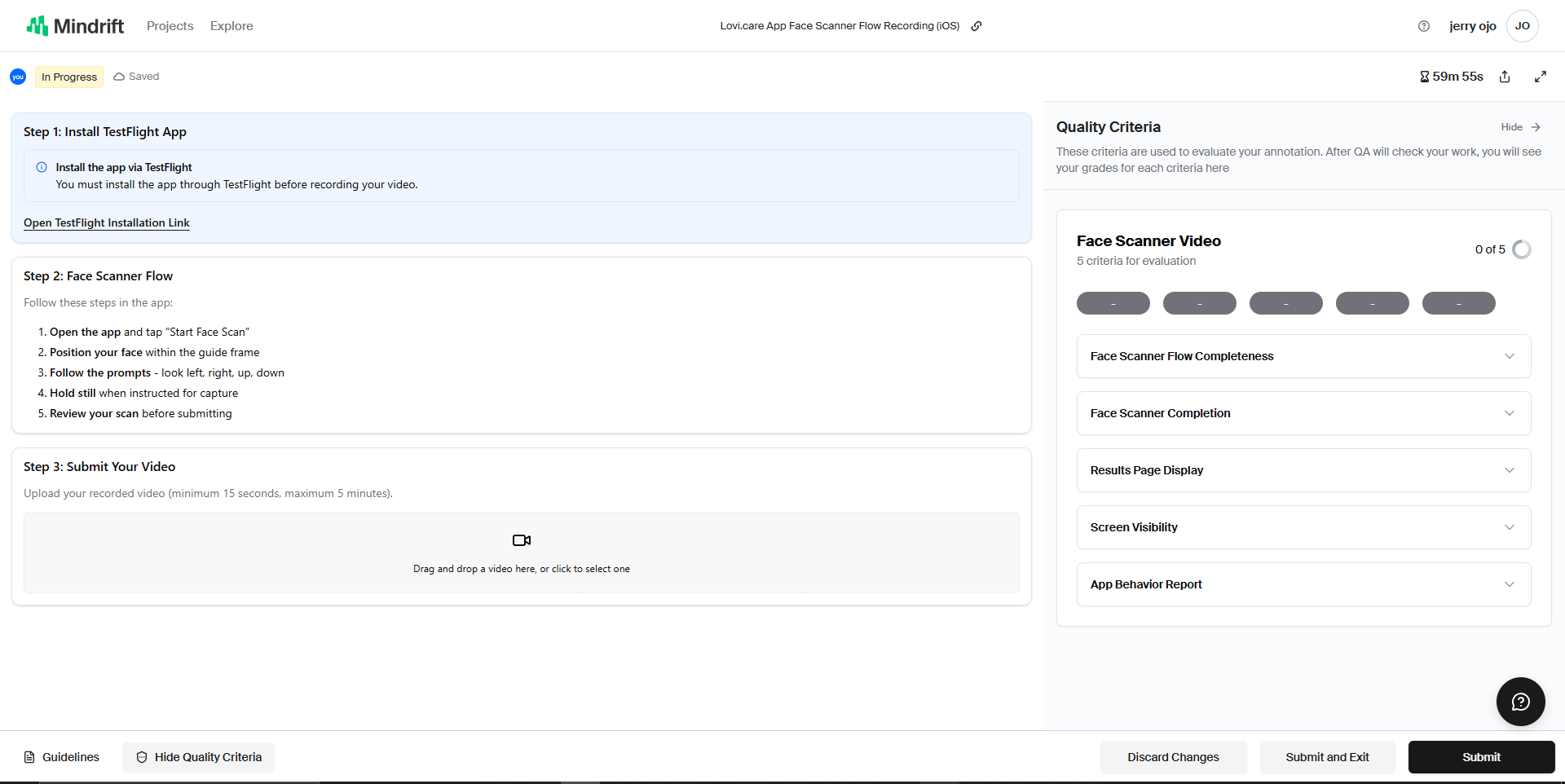1565x784 pixels.
Task: Open the JO user avatar menu
Action: tap(1523, 26)
